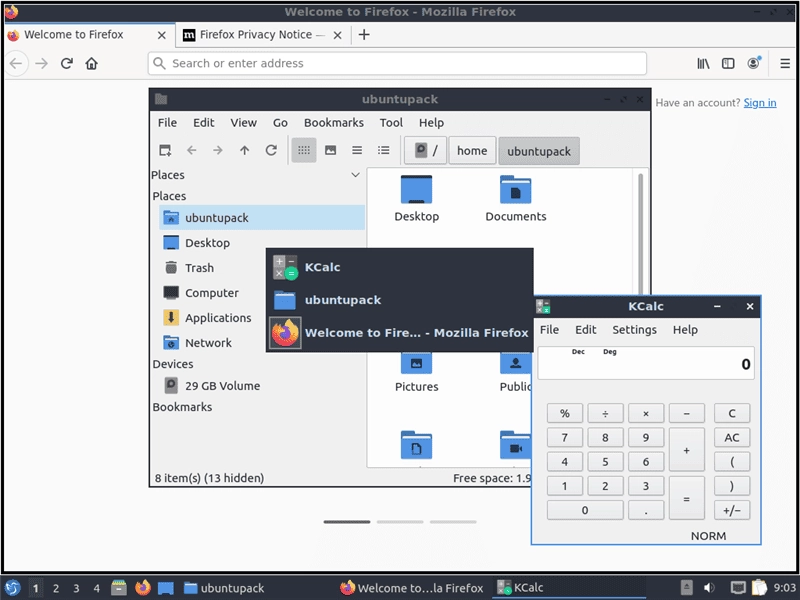Click KCalc AC clear-all button
The height and width of the screenshot is (600, 800).
click(732, 437)
